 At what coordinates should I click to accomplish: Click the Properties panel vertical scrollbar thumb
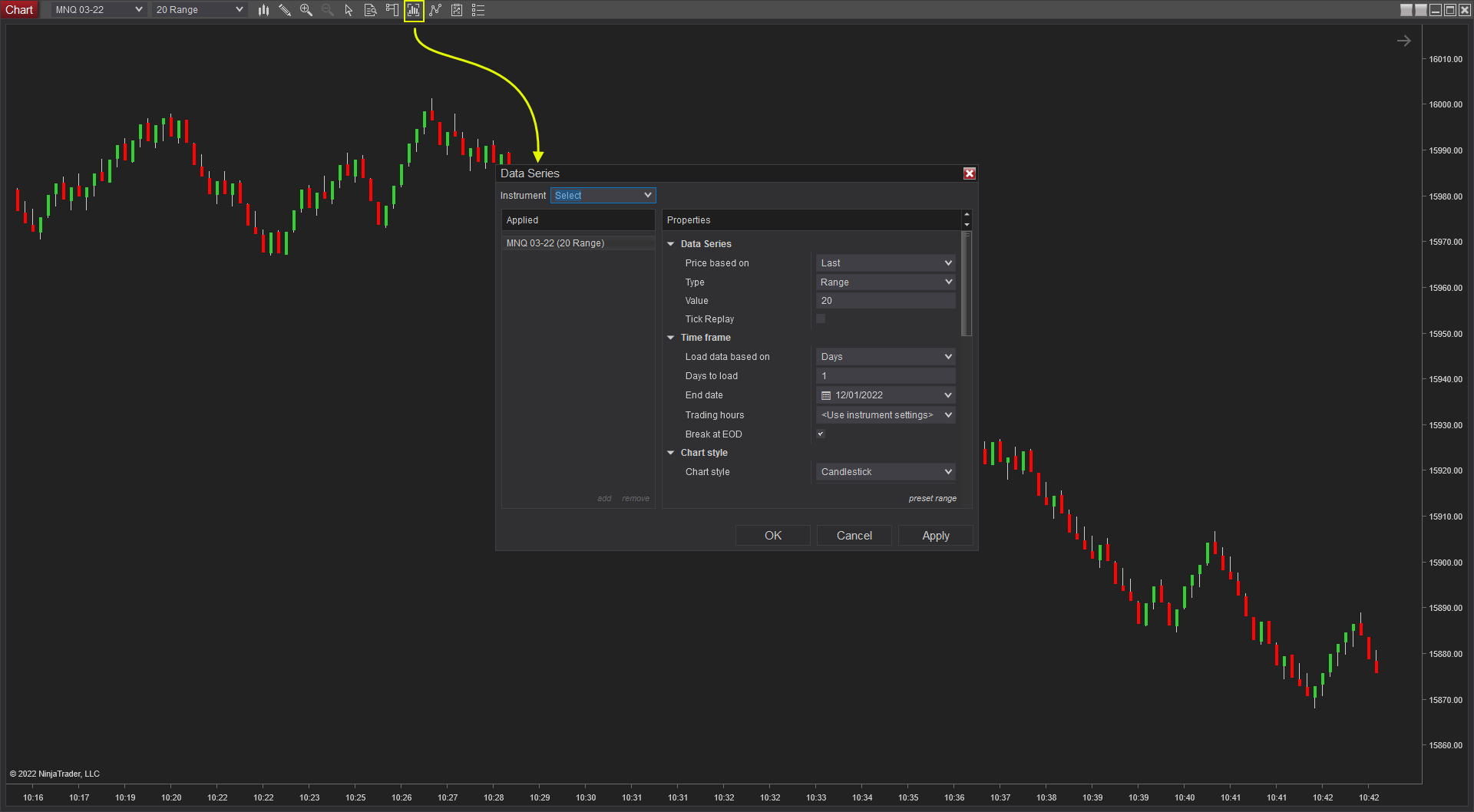[x=967, y=284]
